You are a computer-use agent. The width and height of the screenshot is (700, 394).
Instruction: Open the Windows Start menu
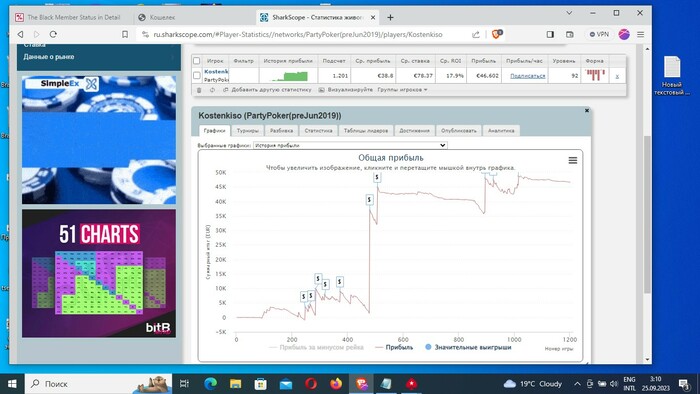pos(12,384)
